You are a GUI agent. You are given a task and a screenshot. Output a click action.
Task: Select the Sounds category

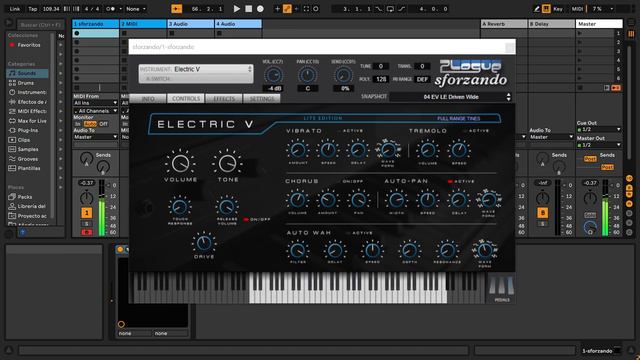tap(27, 73)
